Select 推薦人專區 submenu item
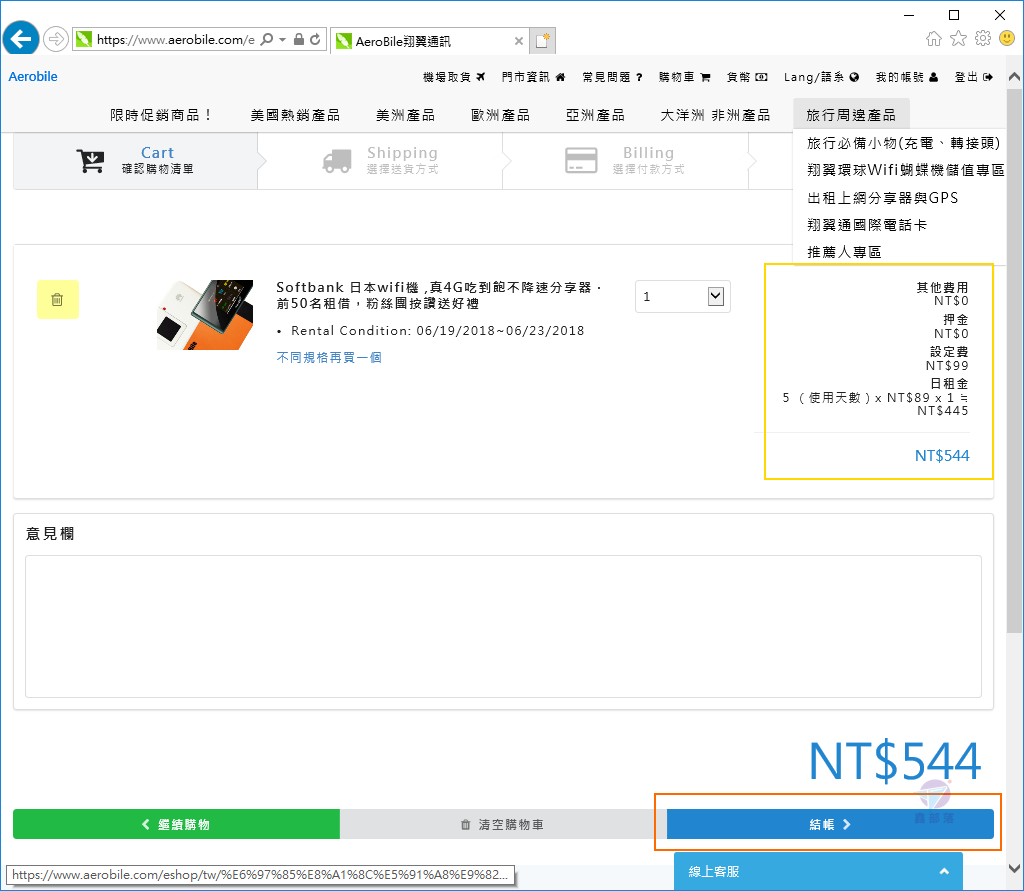Viewport: 1024px width, 891px height. point(844,251)
